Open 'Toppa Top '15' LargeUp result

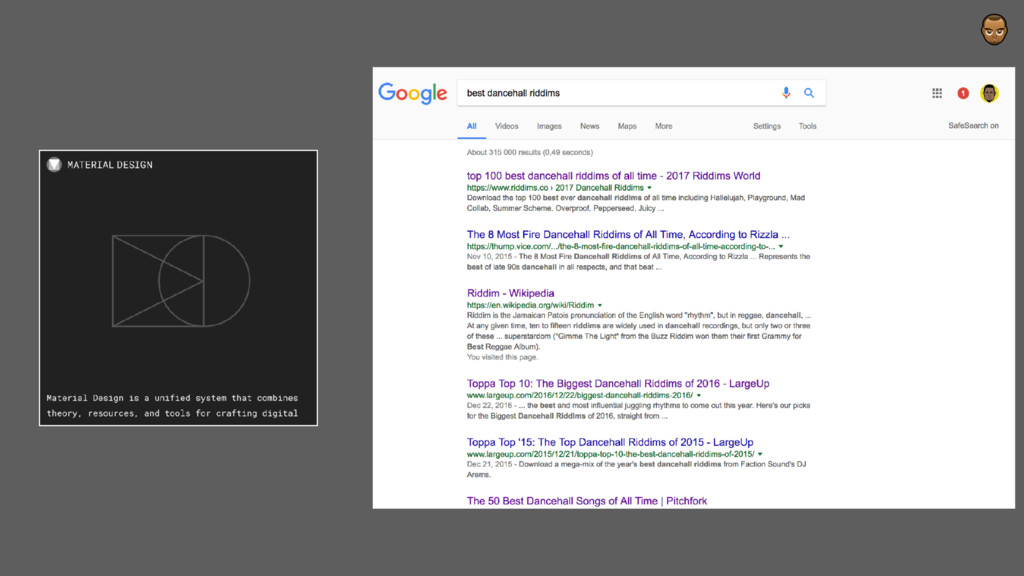pyautogui.click(x=610, y=442)
